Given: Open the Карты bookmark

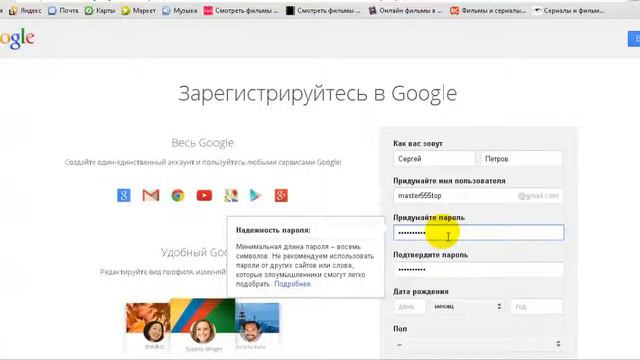Looking at the screenshot, I should (x=100, y=11).
